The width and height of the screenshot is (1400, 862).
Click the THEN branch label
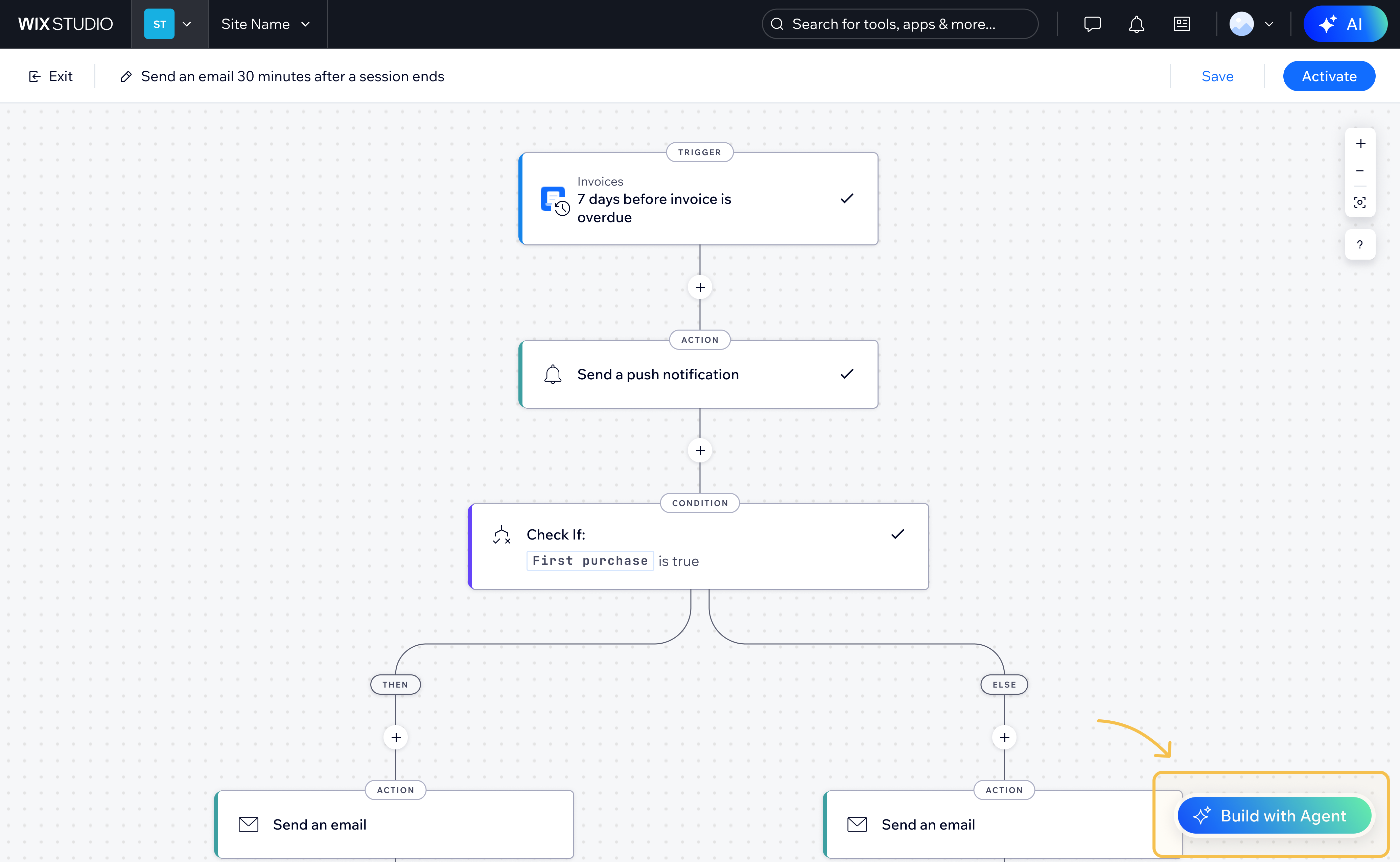pos(395,685)
